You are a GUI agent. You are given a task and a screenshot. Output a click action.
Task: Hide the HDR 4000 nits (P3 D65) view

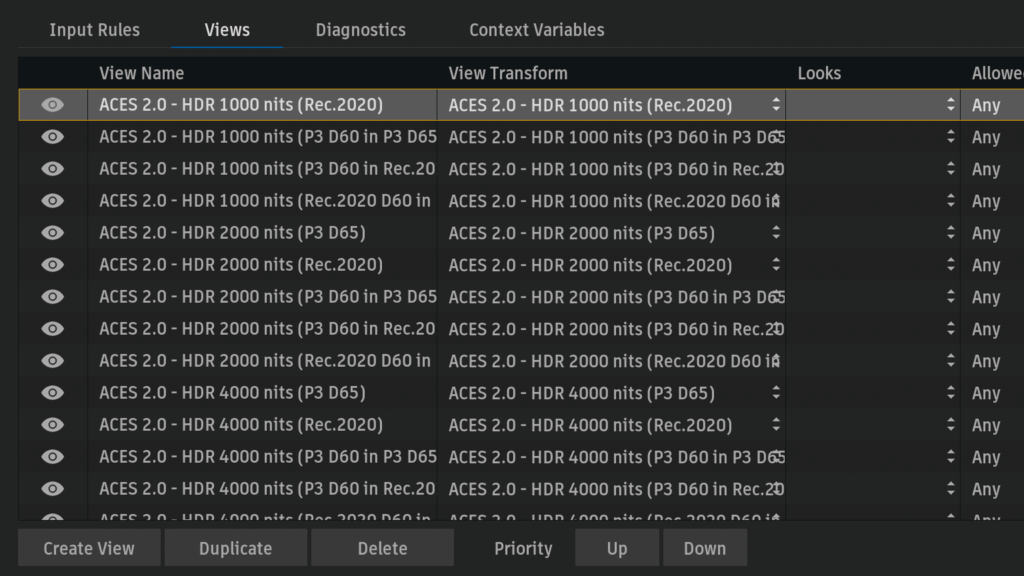coord(52,392)
